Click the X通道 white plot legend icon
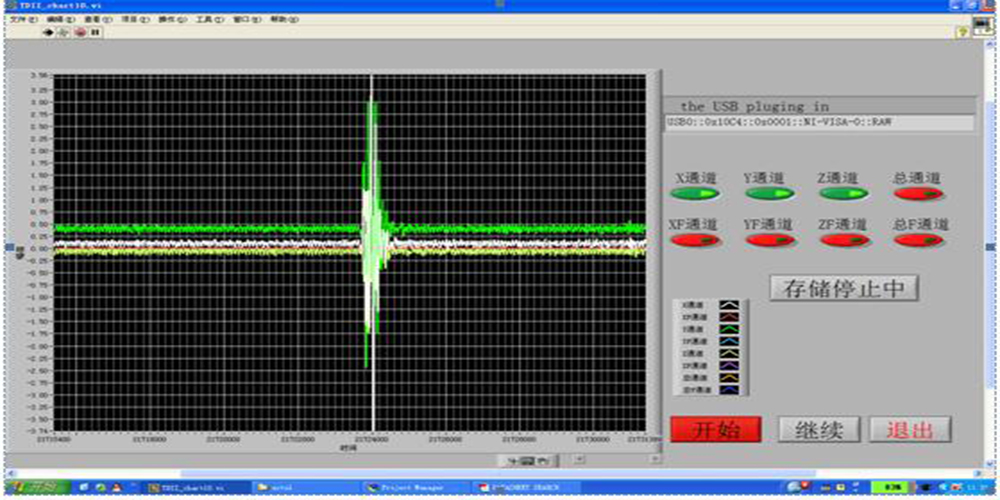1000x500 pixels. (730, 306)
